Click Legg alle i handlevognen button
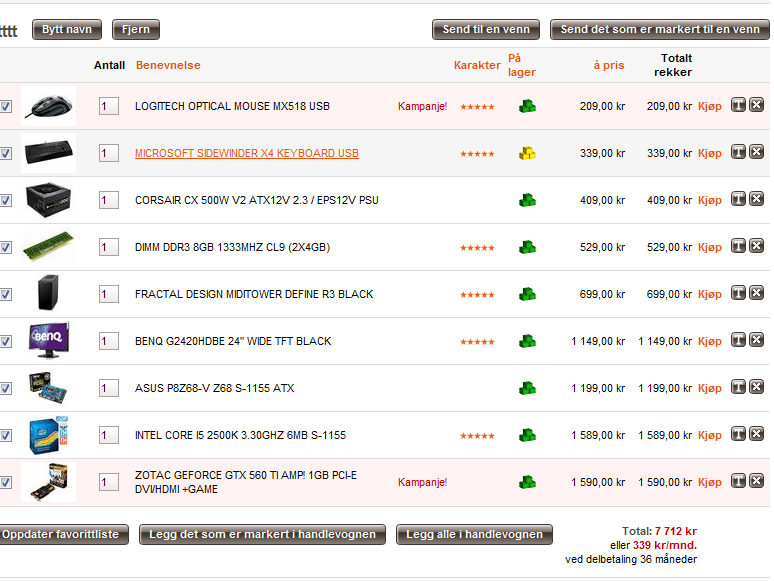The width and height of the screenshot is (774, 581). tap(474, 534)
